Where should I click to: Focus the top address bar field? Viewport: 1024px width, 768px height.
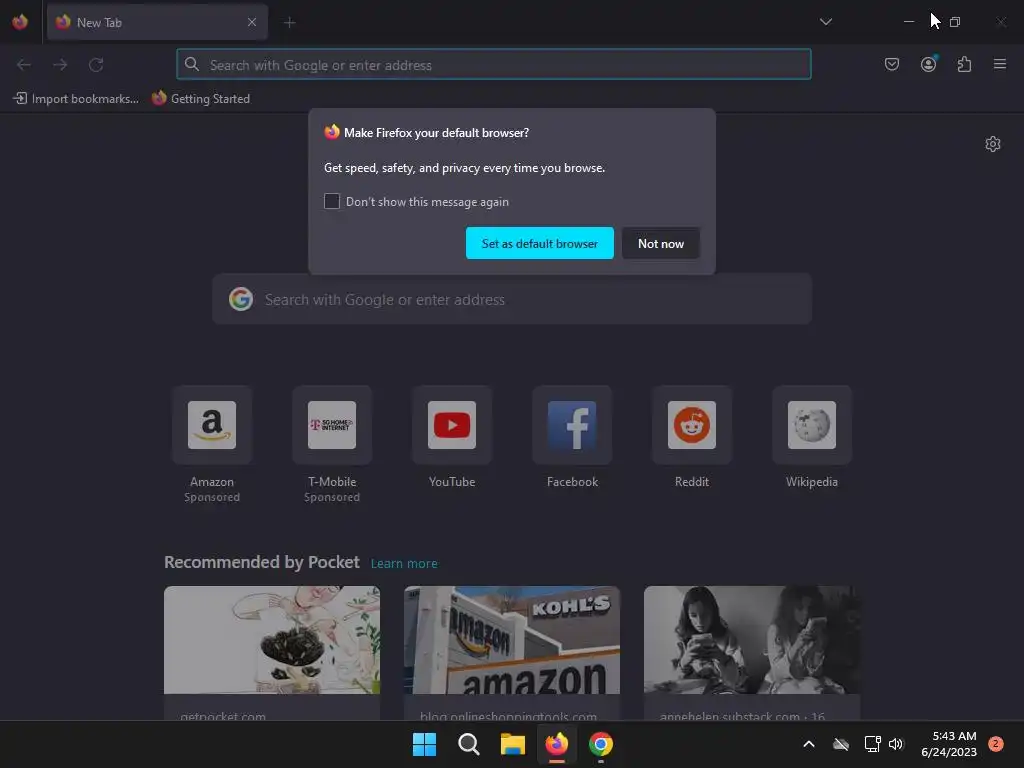point(494,64)
